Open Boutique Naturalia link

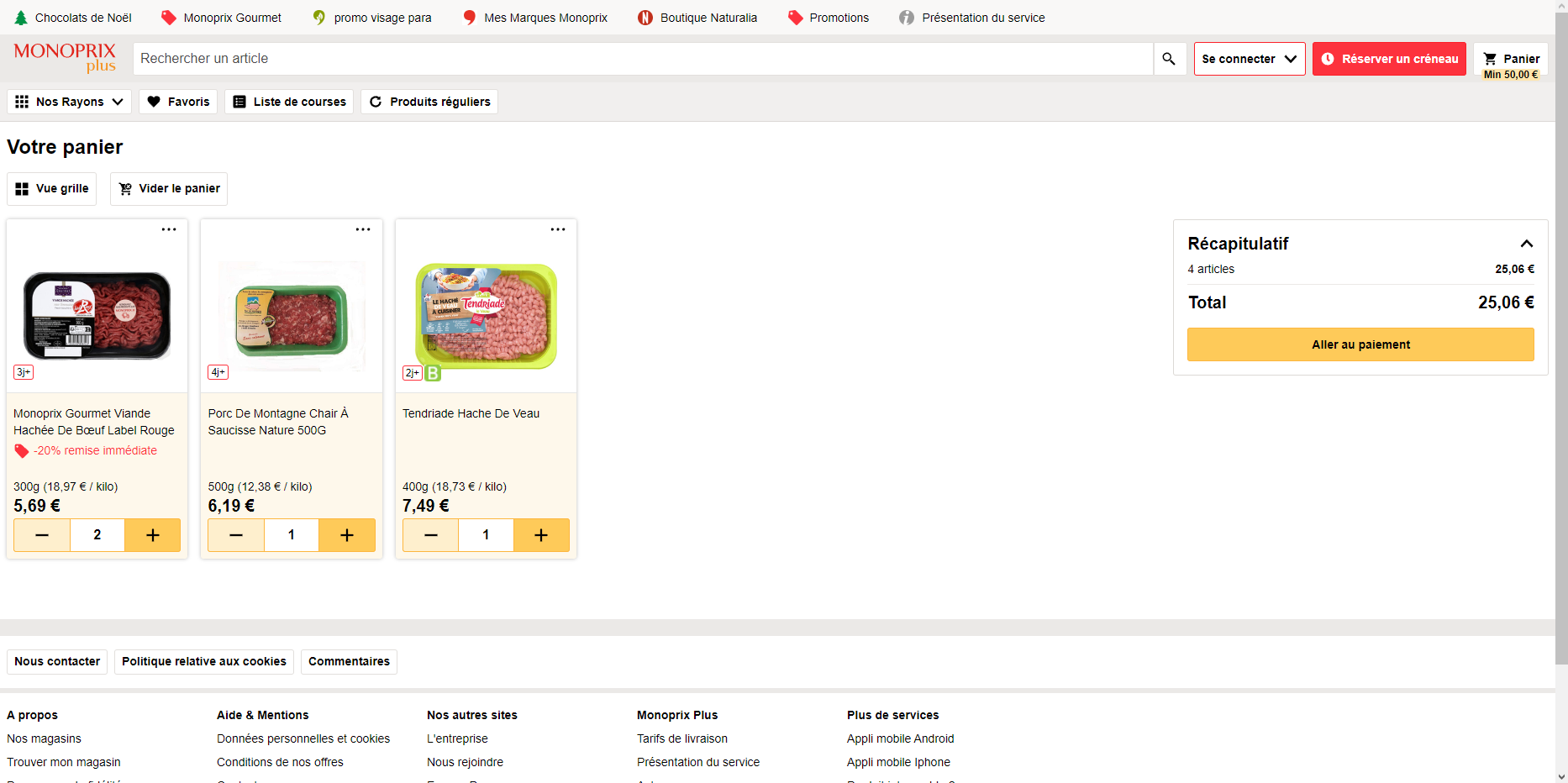697,18
